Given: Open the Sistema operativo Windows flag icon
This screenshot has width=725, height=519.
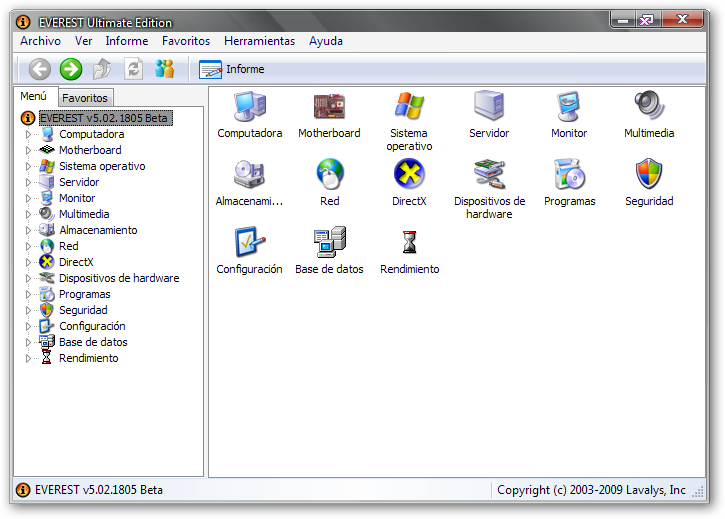Looking at the screenshot, I should tap(409, 106).
